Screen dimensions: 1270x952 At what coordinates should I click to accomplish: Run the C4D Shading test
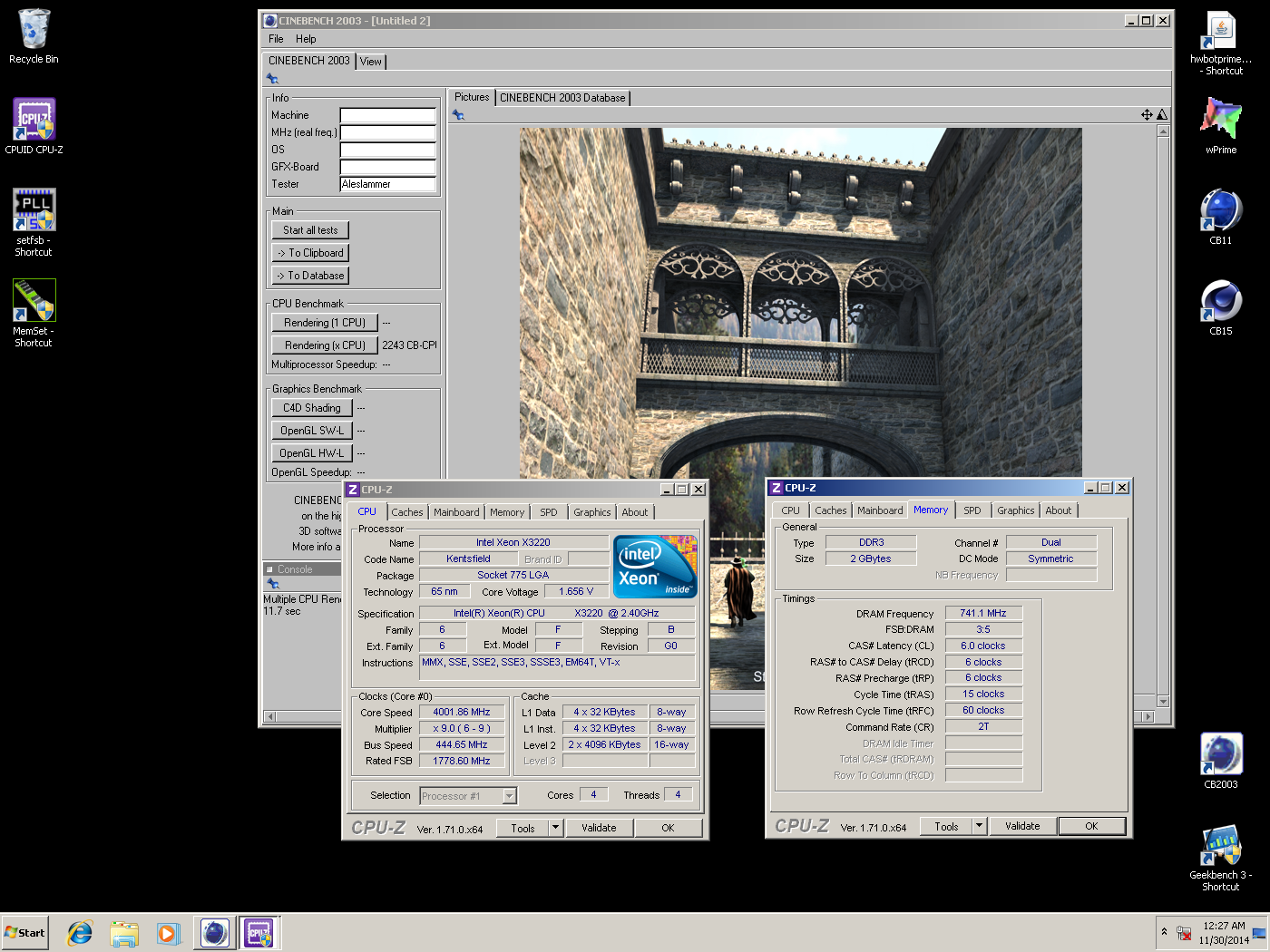click(312, 408)
